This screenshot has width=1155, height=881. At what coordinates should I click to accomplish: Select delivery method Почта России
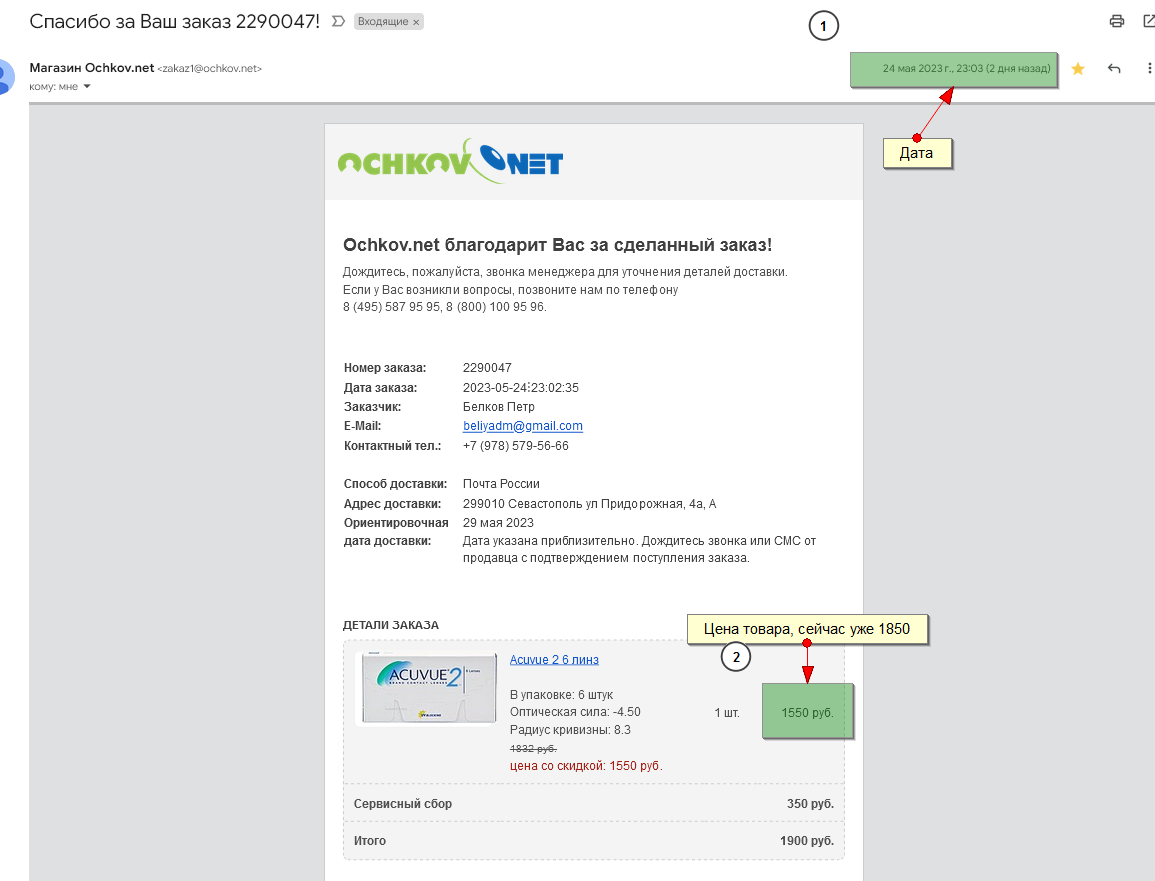click(x=501, y=484)
